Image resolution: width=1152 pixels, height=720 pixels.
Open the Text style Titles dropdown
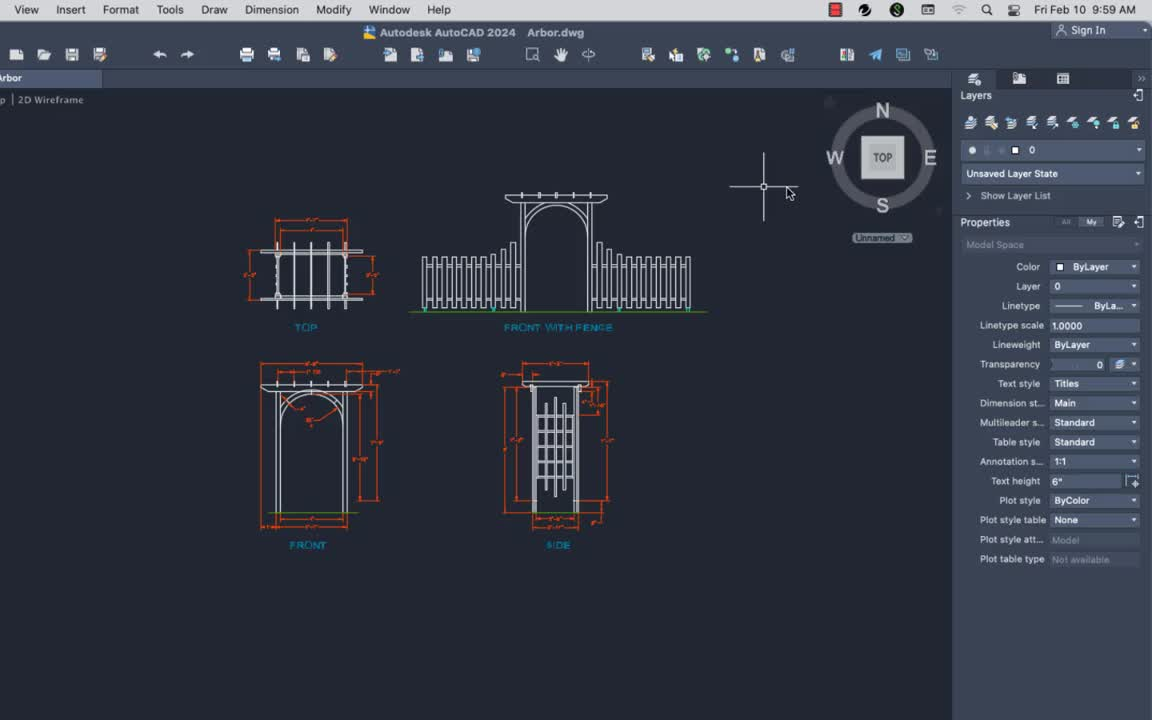pos(1095,384)
